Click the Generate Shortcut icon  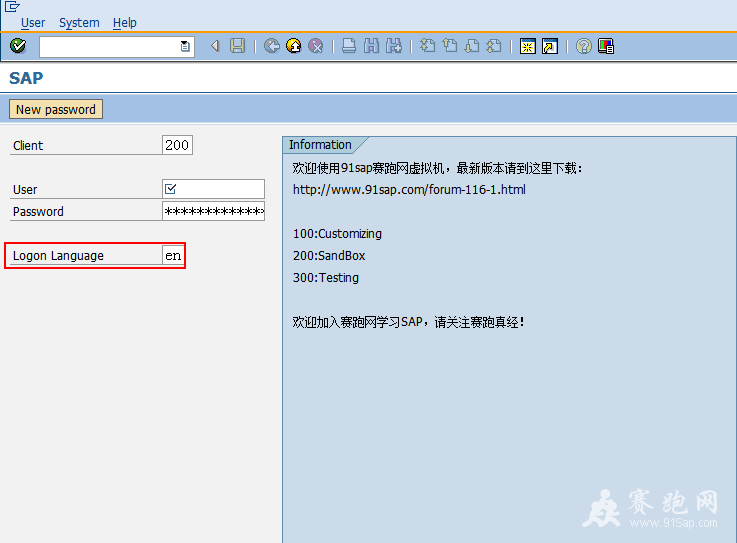[550, 46]
